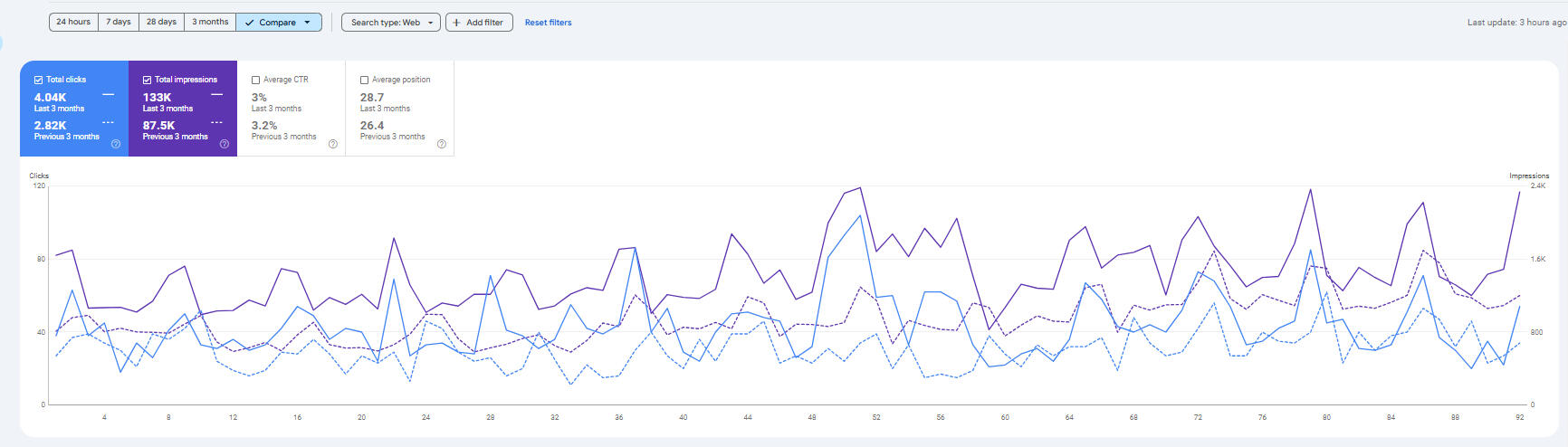
Task: Enable the Average CTR checkbox
Action: tap(255, 80)
